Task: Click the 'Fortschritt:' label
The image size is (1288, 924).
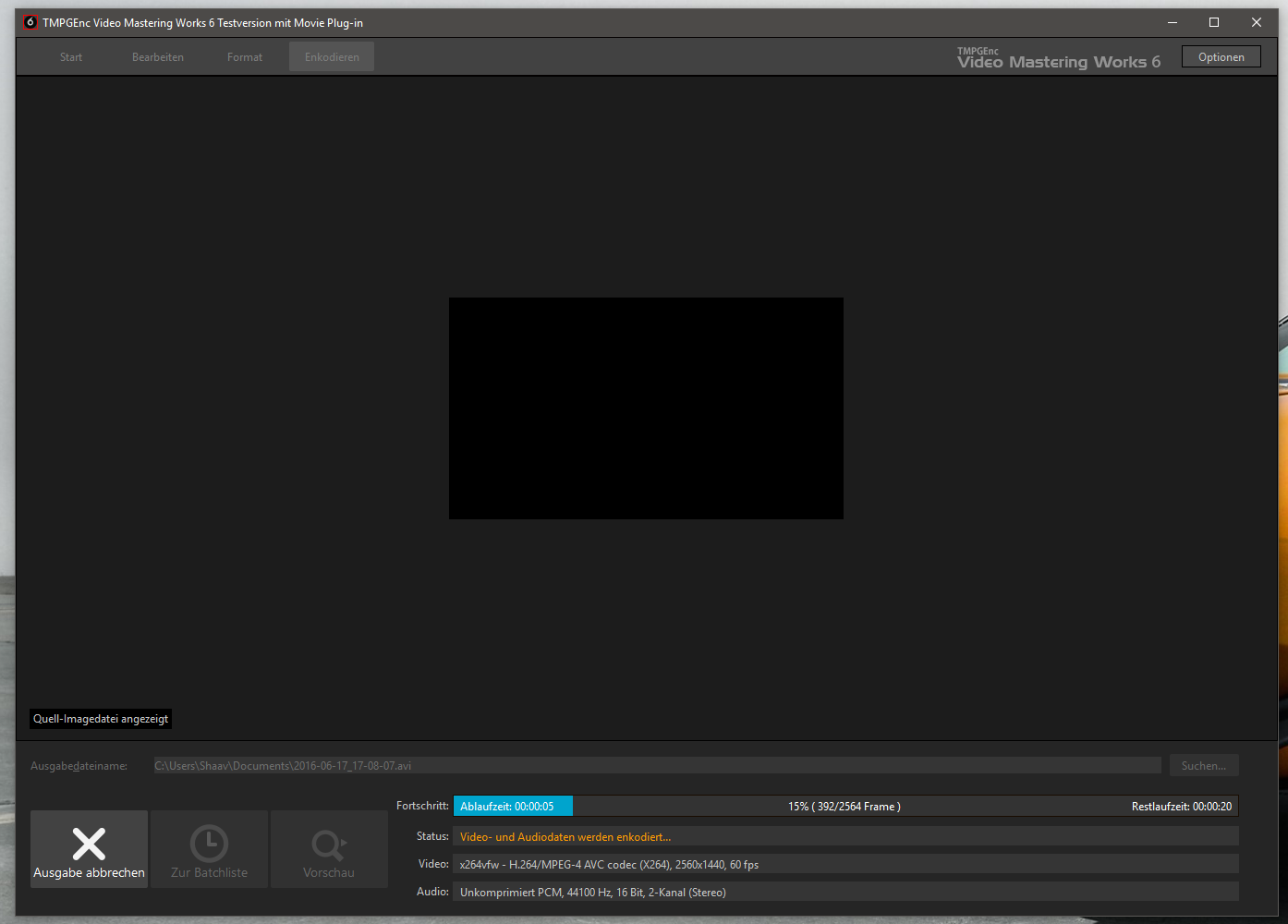Action: pyautogui.click(x=422, y=806)
